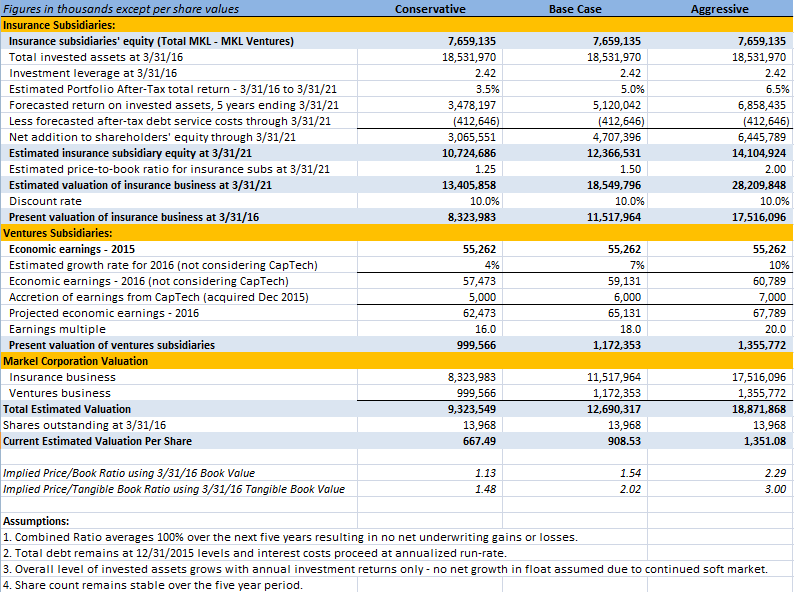Click the 'Ventures Subsidiaries:' section heading
794x592 pixels.
58,233
